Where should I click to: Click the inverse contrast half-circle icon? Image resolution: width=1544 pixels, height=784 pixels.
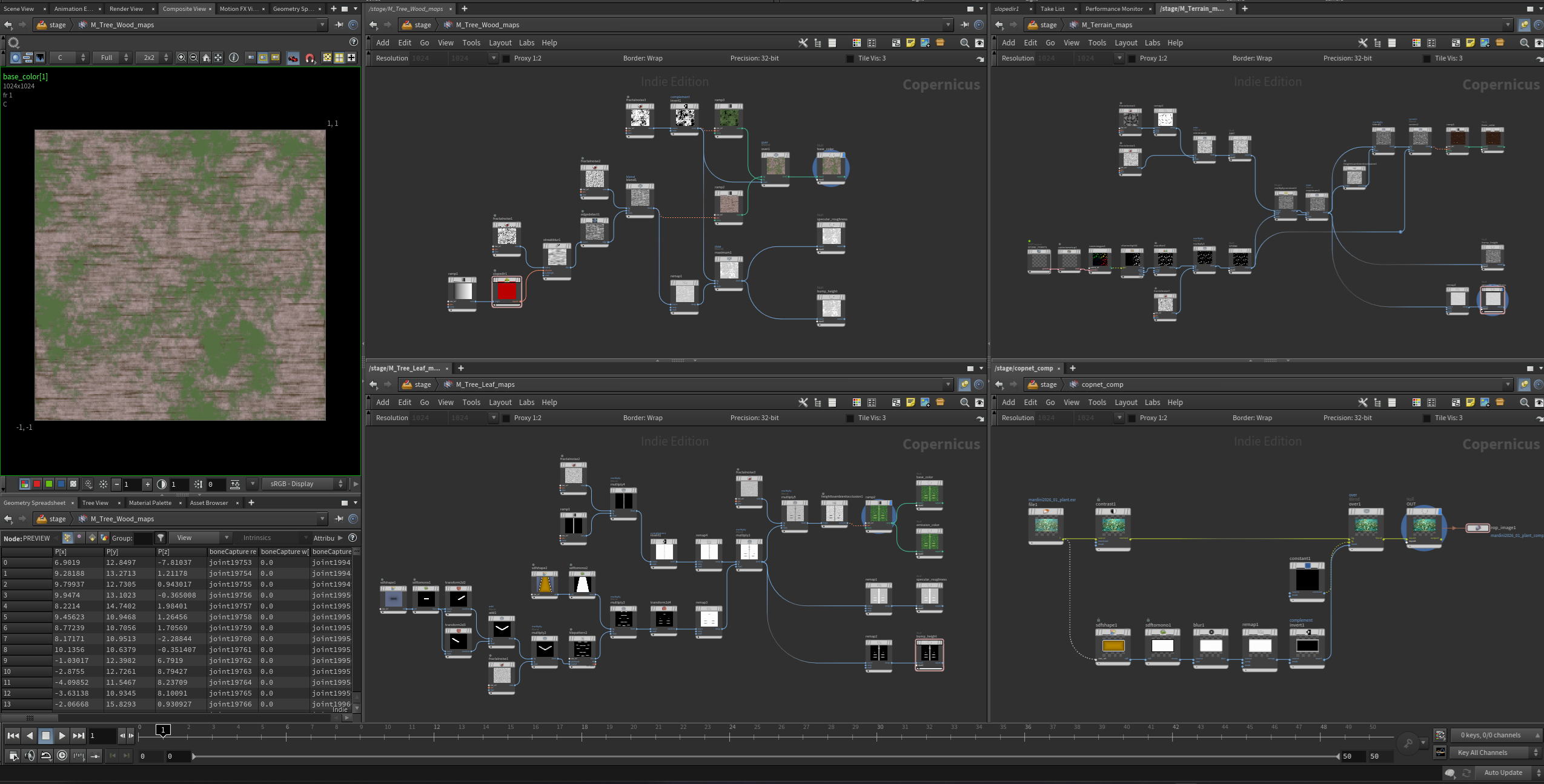[162, 484]
